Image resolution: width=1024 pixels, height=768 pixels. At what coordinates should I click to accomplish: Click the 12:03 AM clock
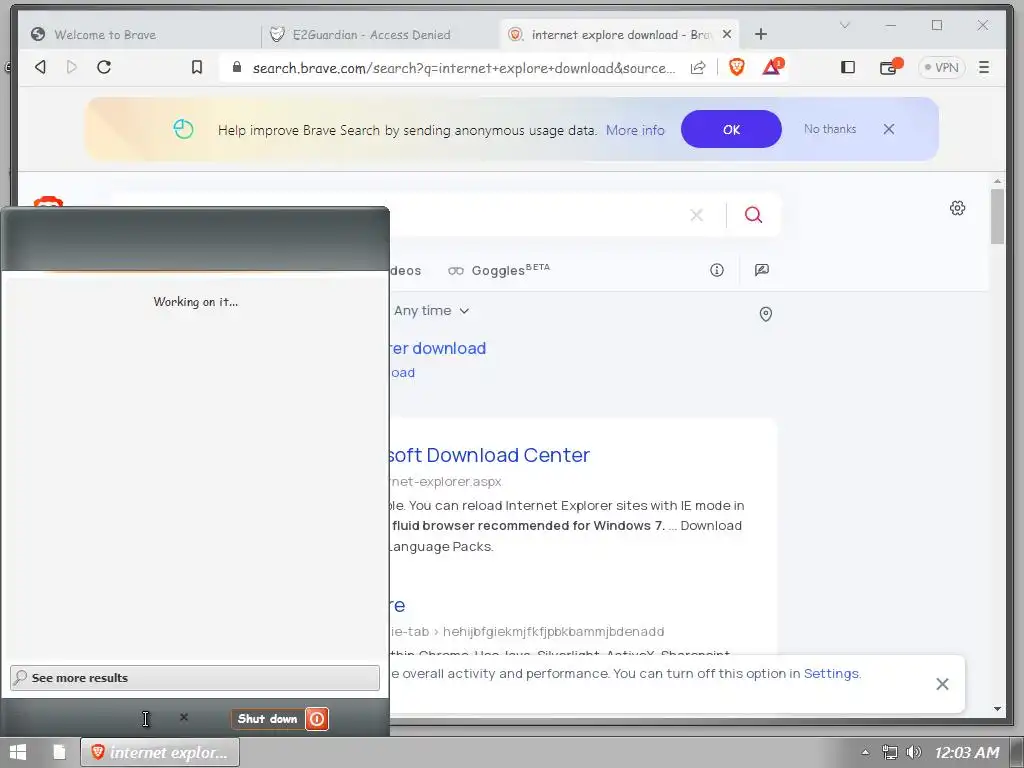tap(967, 752)
